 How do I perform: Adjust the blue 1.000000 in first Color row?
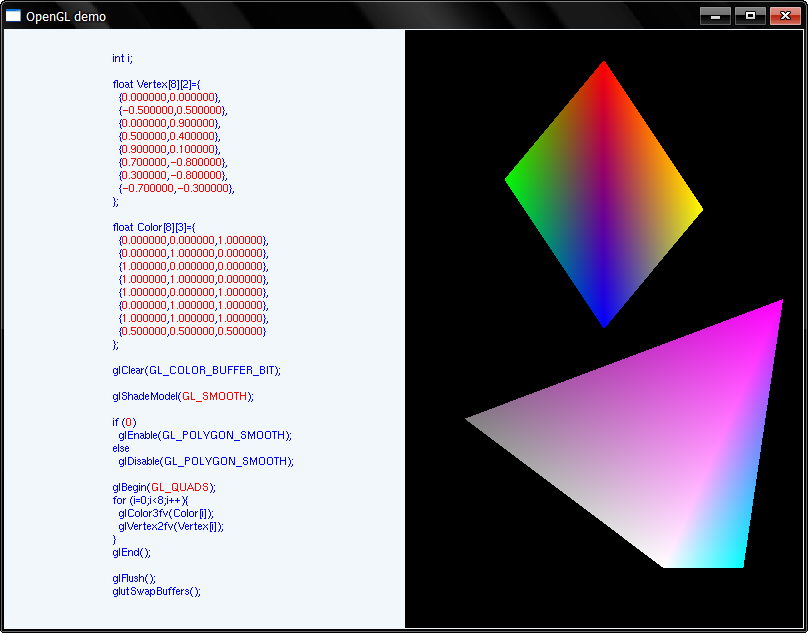tap(240, 240)
